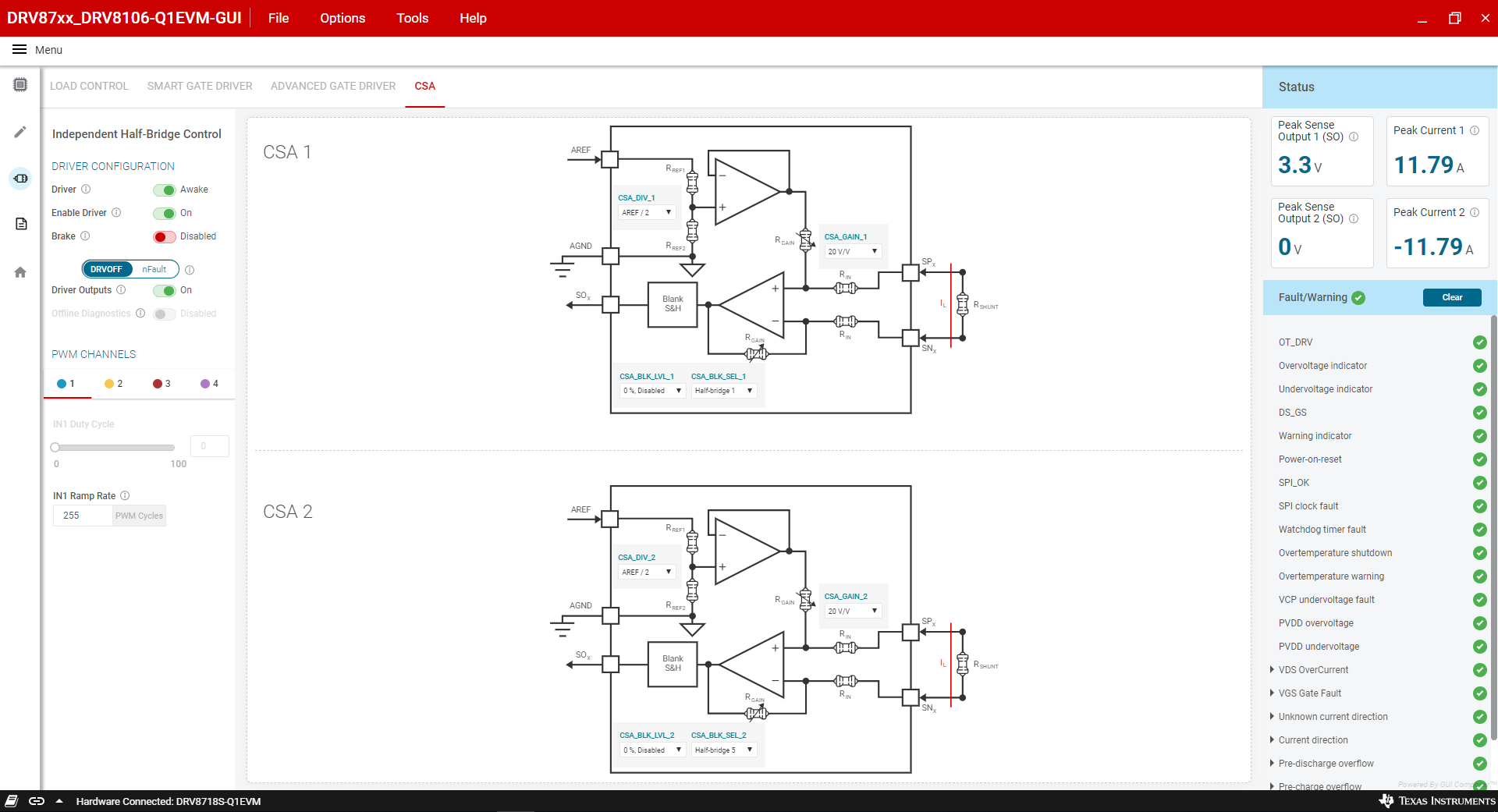Click the hardware connection link icon

[37, 801]
